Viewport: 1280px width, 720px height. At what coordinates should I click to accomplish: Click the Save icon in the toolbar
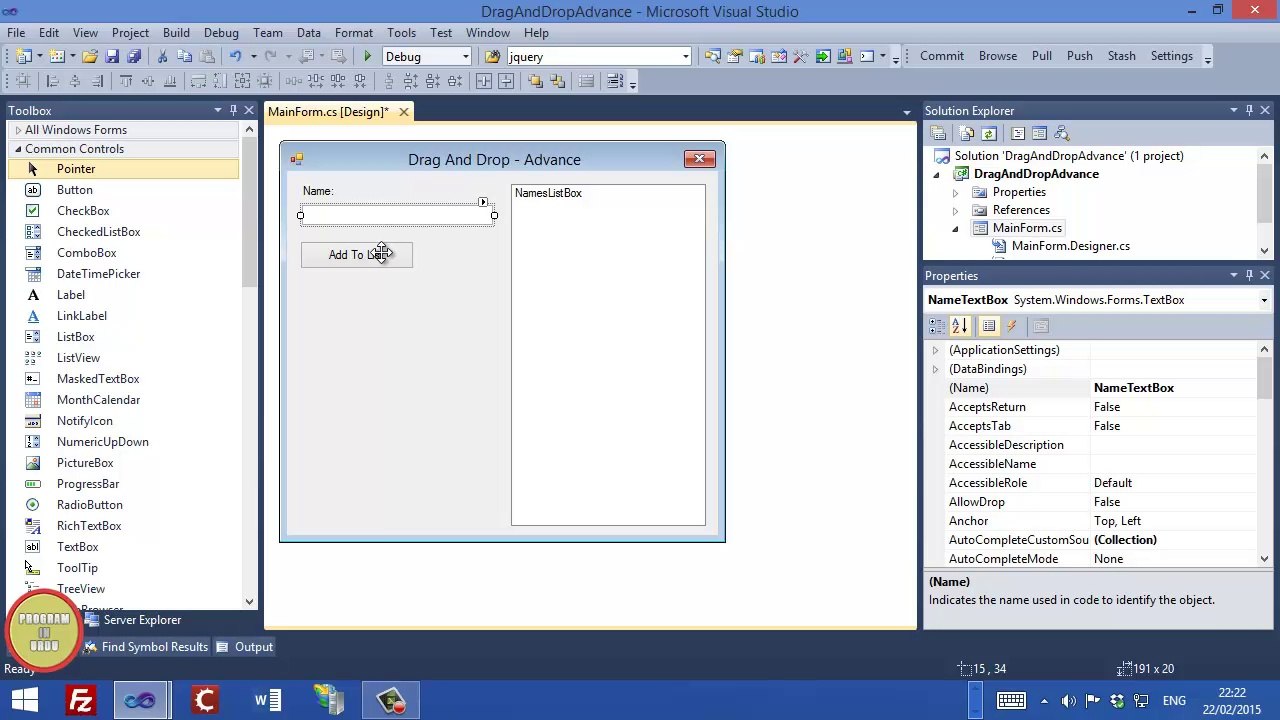coord(112,56)
